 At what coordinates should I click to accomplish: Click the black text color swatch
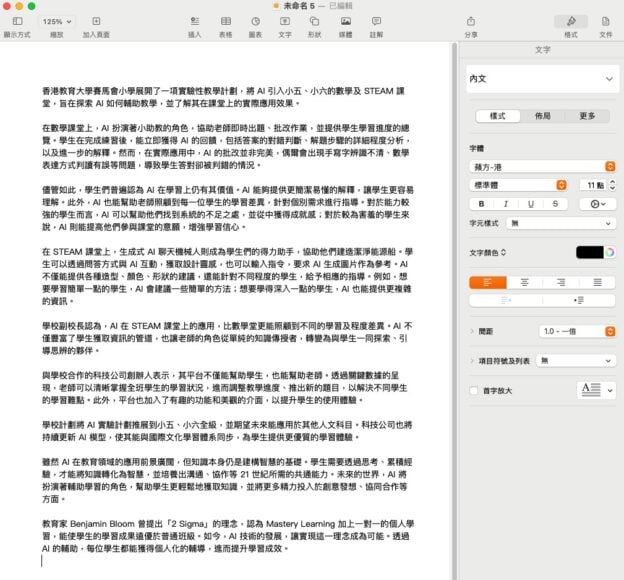point(589,252)
